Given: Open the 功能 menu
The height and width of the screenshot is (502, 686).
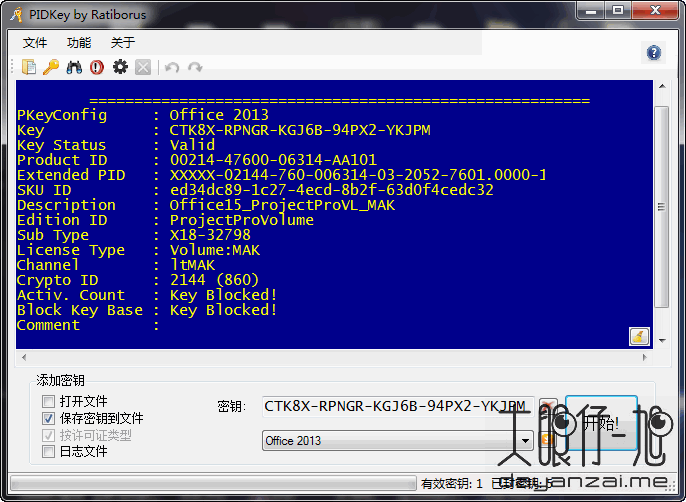Looking at the screenshot, I should 79,42.
